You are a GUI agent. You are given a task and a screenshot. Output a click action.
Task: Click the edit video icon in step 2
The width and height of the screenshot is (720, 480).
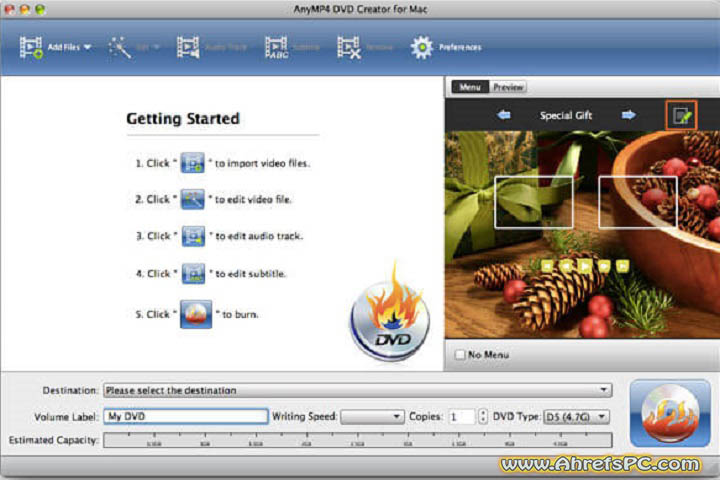[192, 199]
